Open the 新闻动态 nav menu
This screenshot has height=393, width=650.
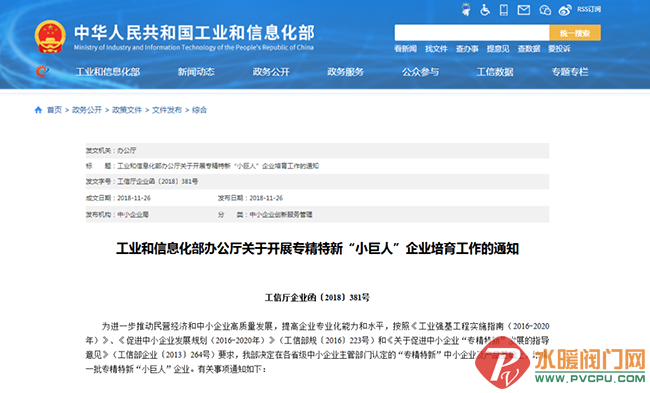coord(196,72)
